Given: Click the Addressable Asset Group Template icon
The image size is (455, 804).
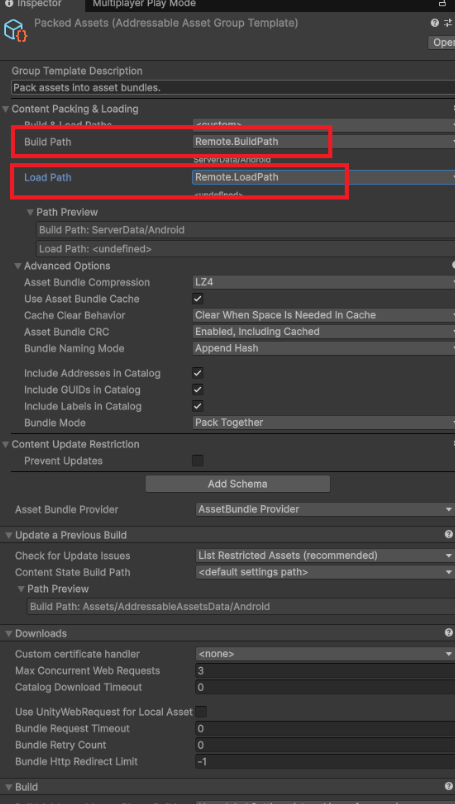Looking at the screenshot, I should coord(14,30).
